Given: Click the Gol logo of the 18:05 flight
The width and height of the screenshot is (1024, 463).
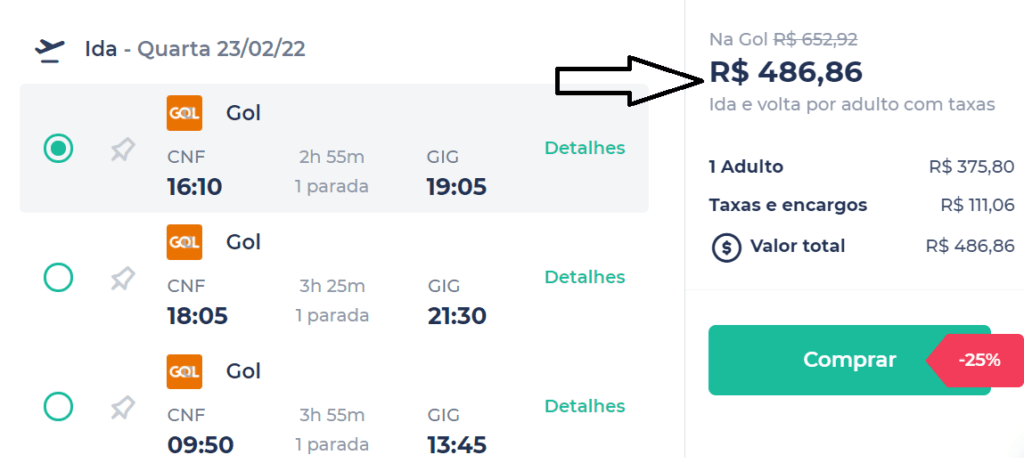Looking at the screenshot, I should pyautogui.click(x=184, y=242).
